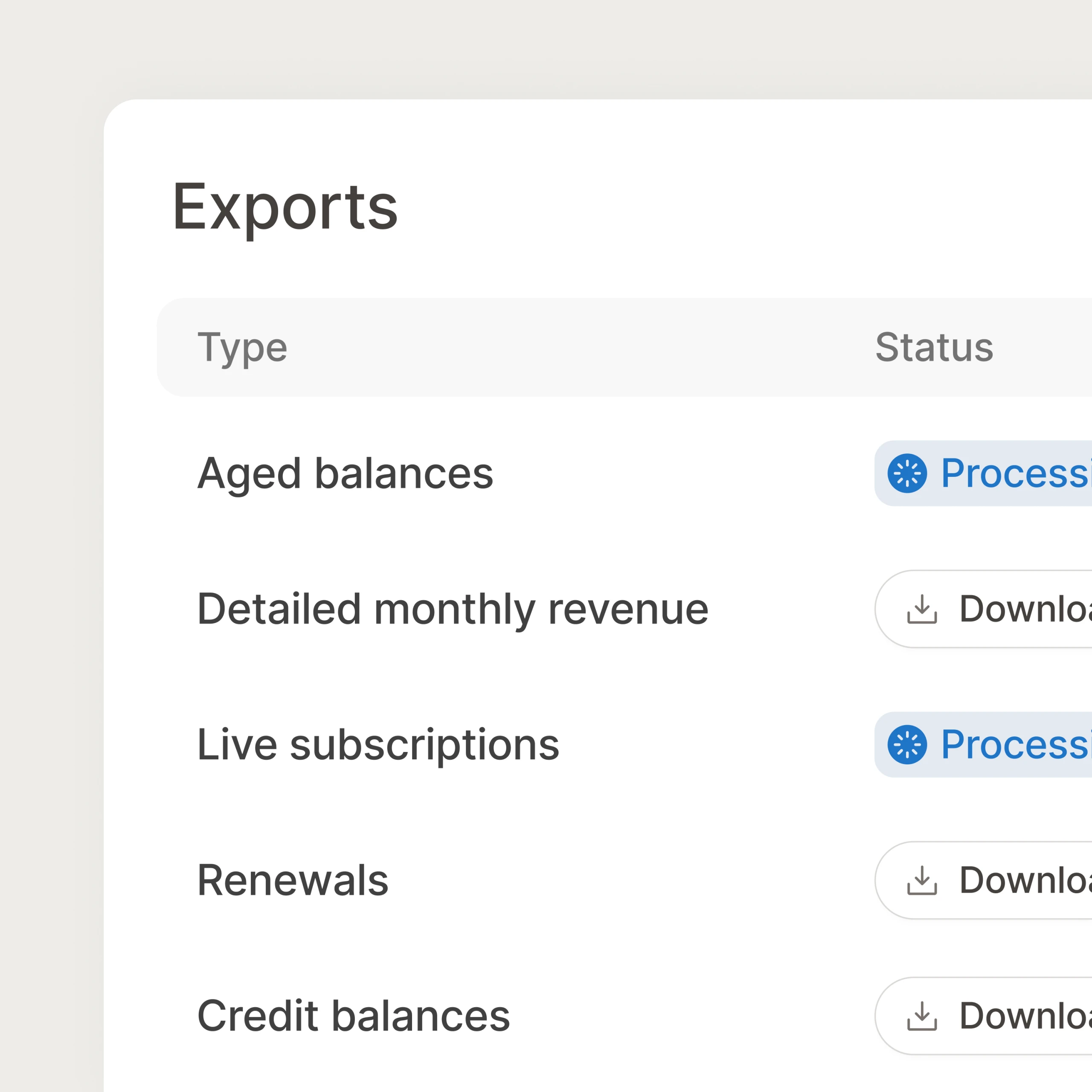Download the Credit balances export

pos(984,1016)
